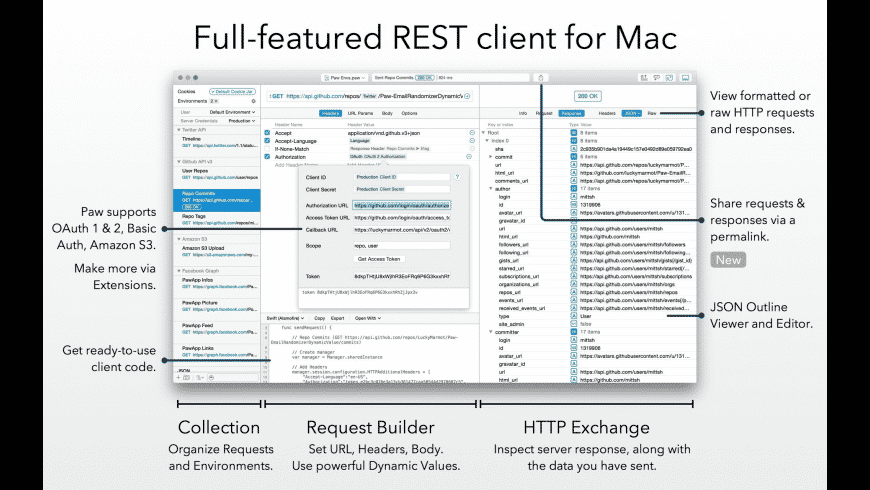Image resolution: width=870 pixels, height=490 pixels.
Task: Open the Production server credentials dropdown
Action: [x=242, y=120]
